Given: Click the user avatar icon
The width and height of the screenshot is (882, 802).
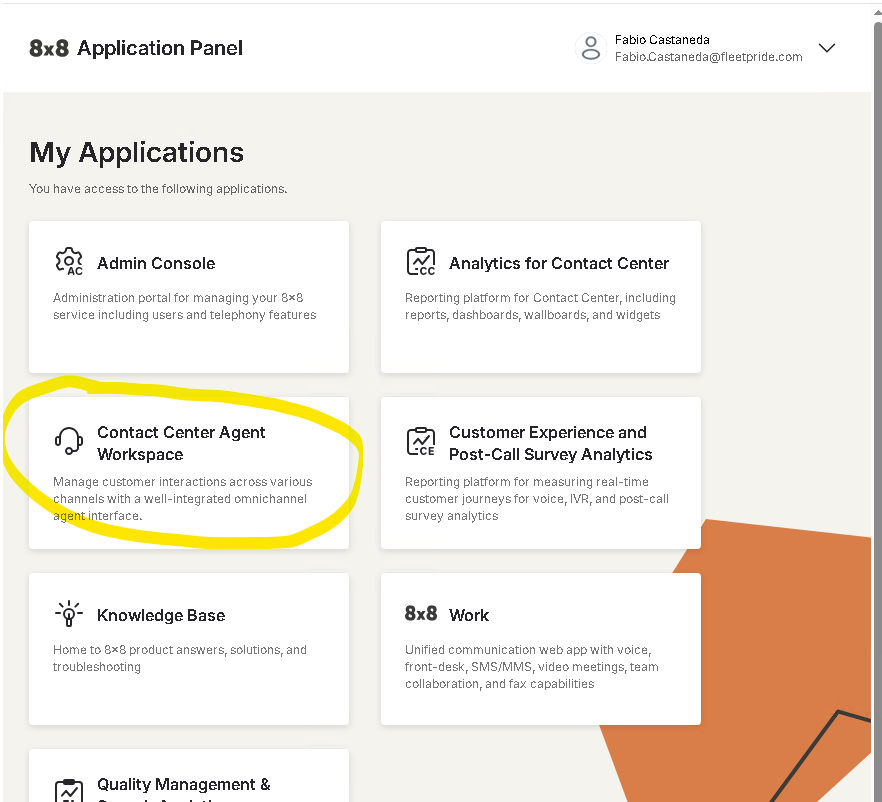Looking at the screenshot, I should 591,48.
